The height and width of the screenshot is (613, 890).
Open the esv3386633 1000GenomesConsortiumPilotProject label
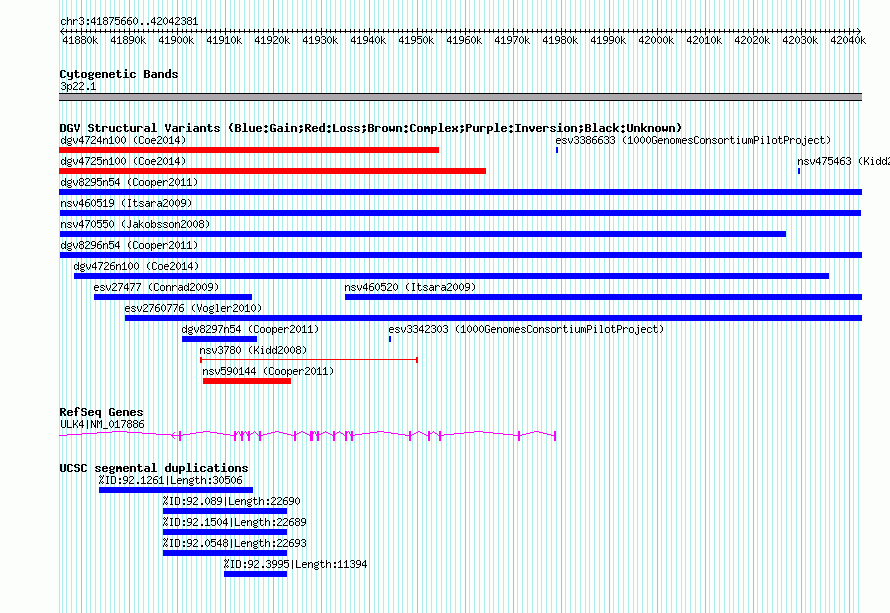tap(693, 140)
